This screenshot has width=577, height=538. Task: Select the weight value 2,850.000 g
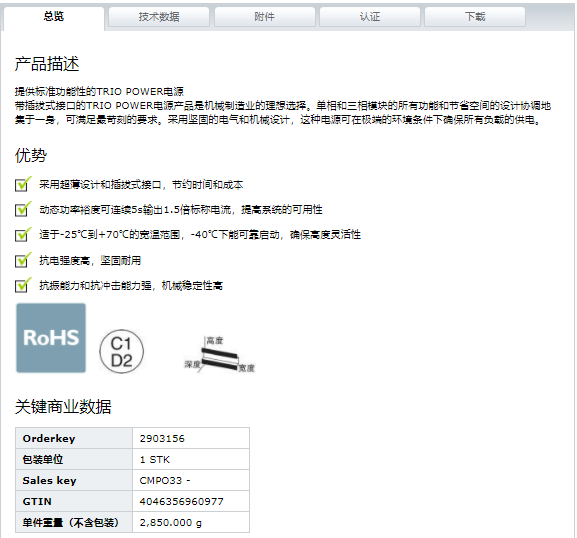[171, 523]
